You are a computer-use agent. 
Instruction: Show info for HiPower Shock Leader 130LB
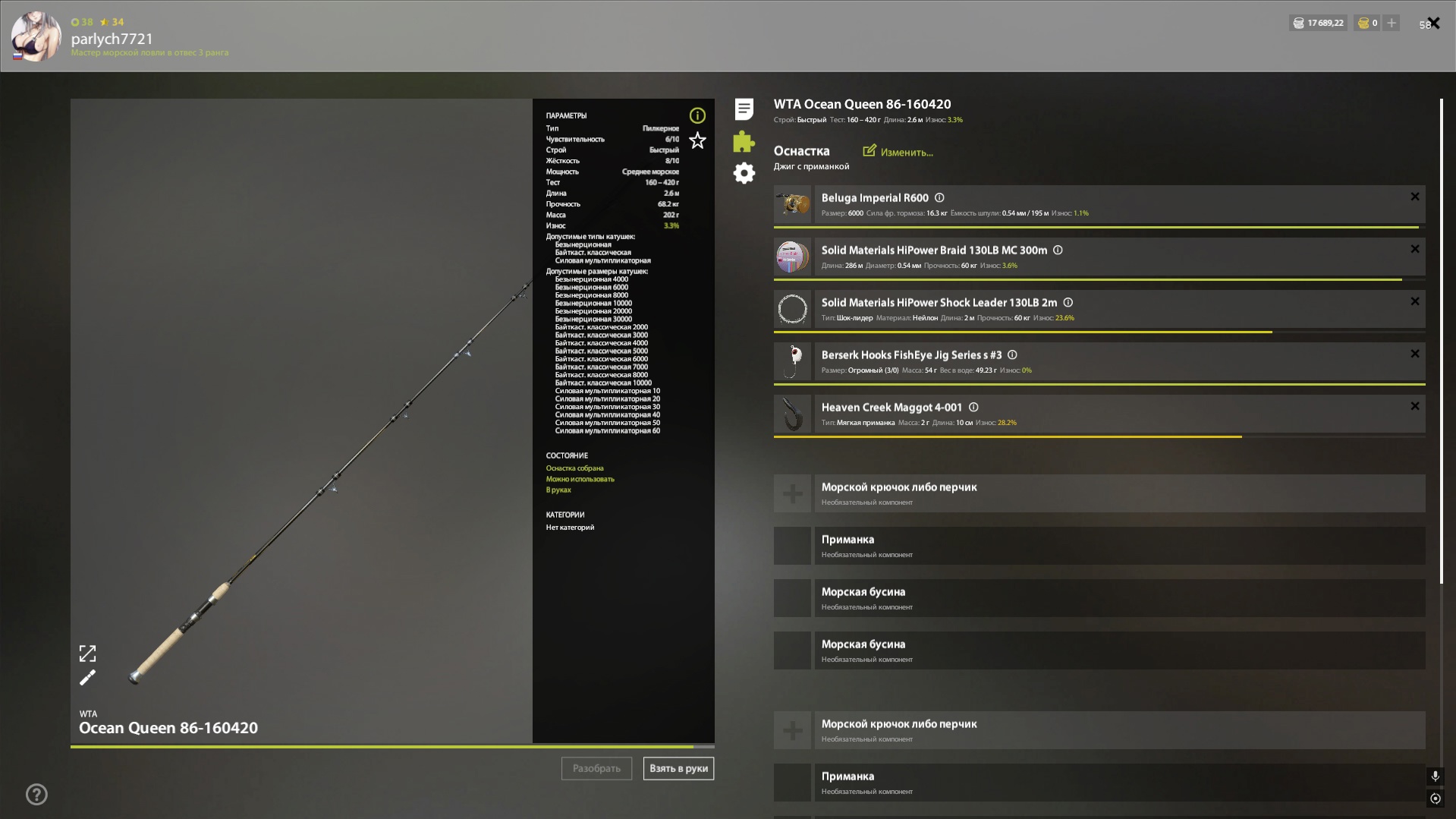point(1068,303)
